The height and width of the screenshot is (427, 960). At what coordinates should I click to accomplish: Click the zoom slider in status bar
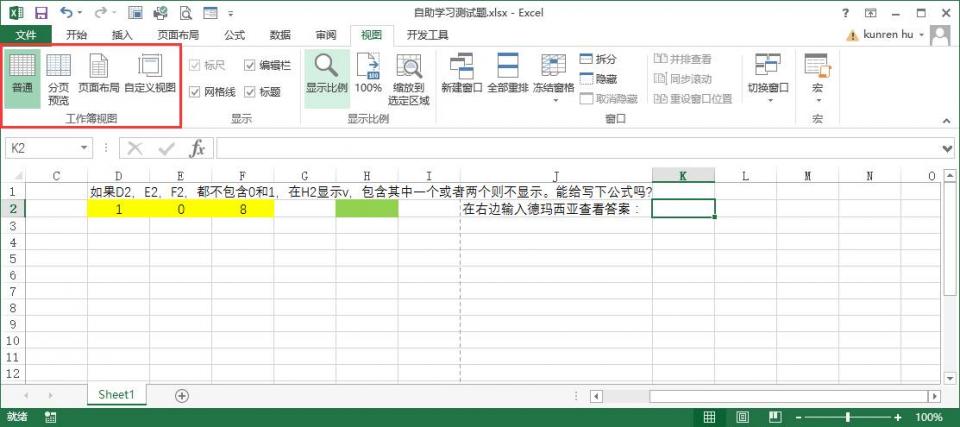tap(848, 417)
